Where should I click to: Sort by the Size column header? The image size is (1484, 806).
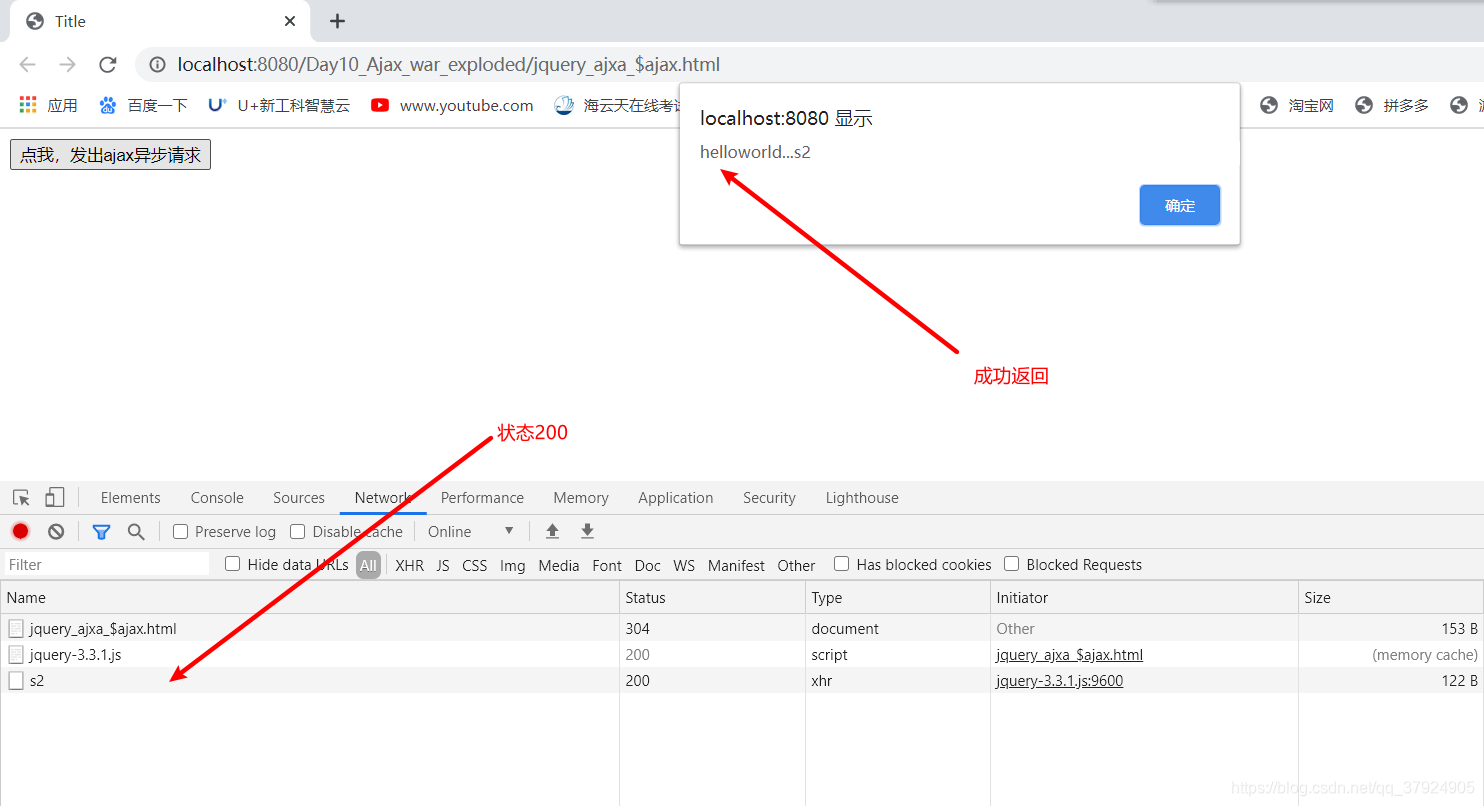click(1391, 598)
